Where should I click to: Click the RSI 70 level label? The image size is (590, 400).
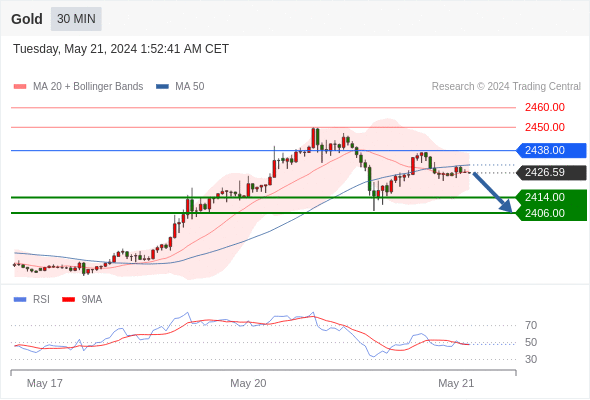coord(531,325)
